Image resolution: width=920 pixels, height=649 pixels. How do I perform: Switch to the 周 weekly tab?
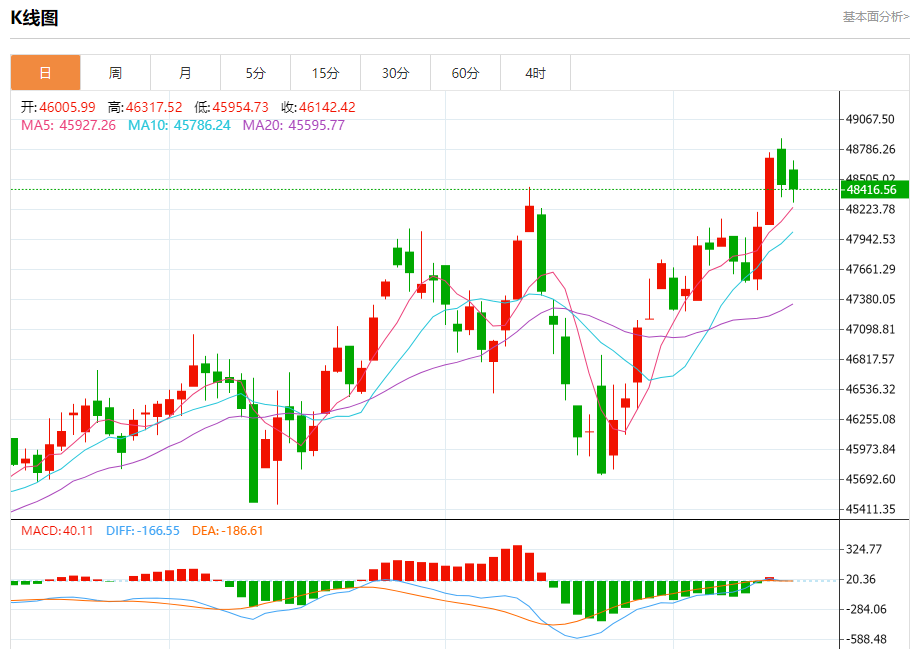pos(116,73)
